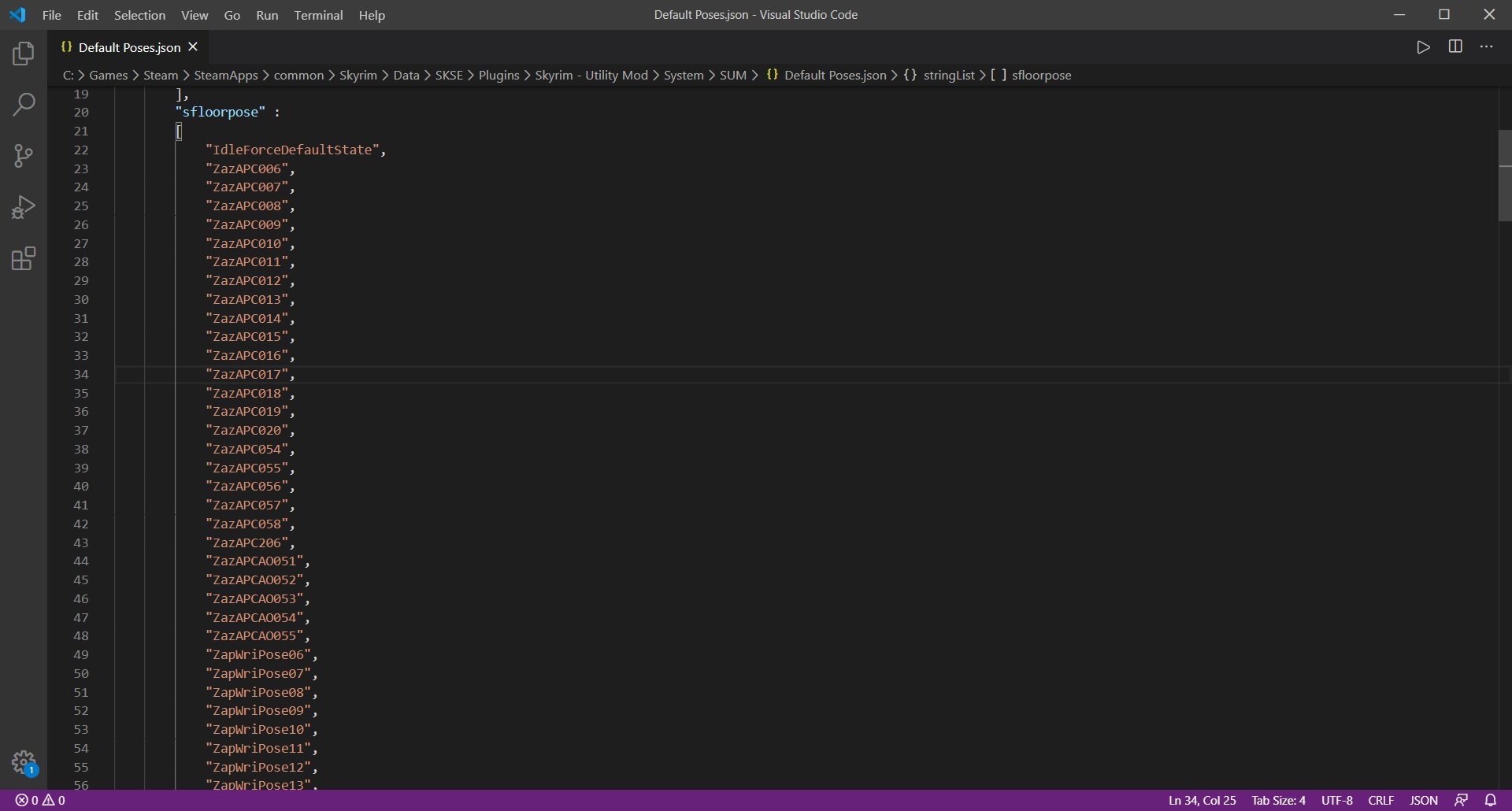Change language mode via JSON
Viewport: 1512px width, 811px height.
click(x=1423, y=800)
